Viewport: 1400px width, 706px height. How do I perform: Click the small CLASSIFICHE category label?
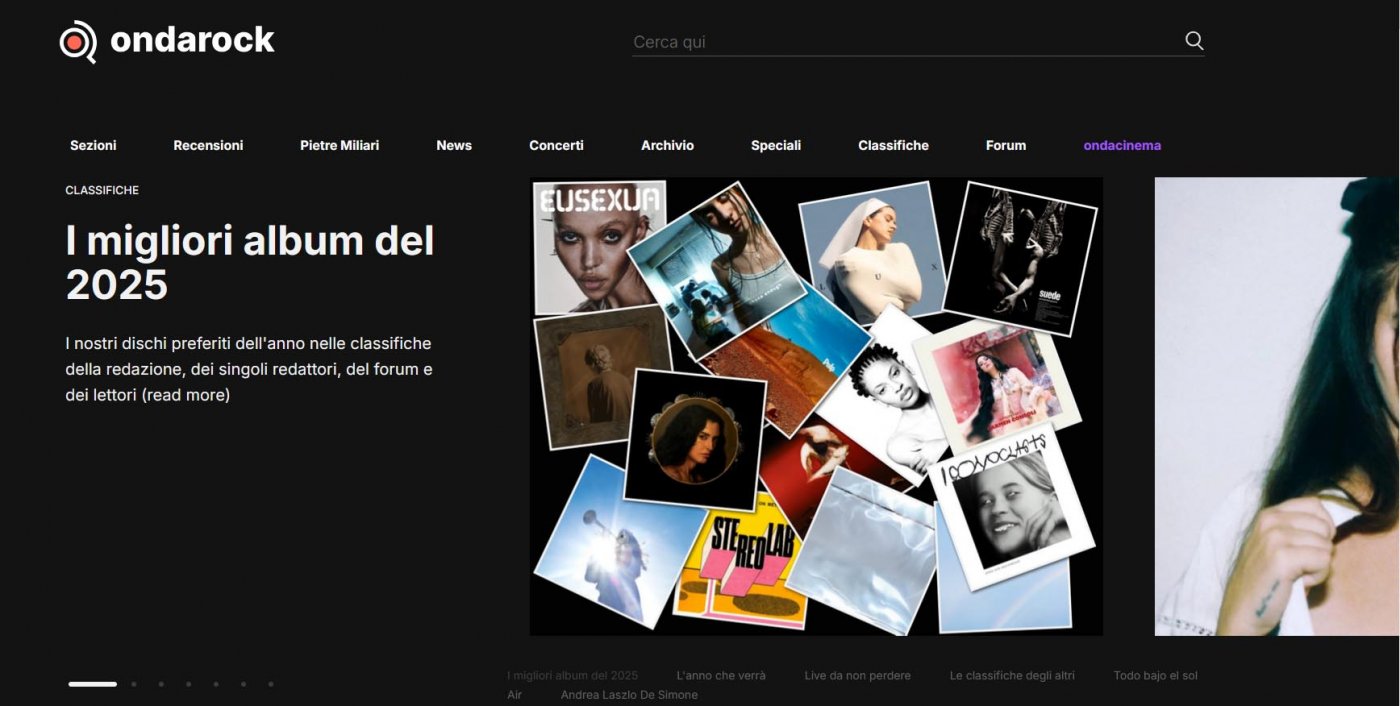coord(102,190)
